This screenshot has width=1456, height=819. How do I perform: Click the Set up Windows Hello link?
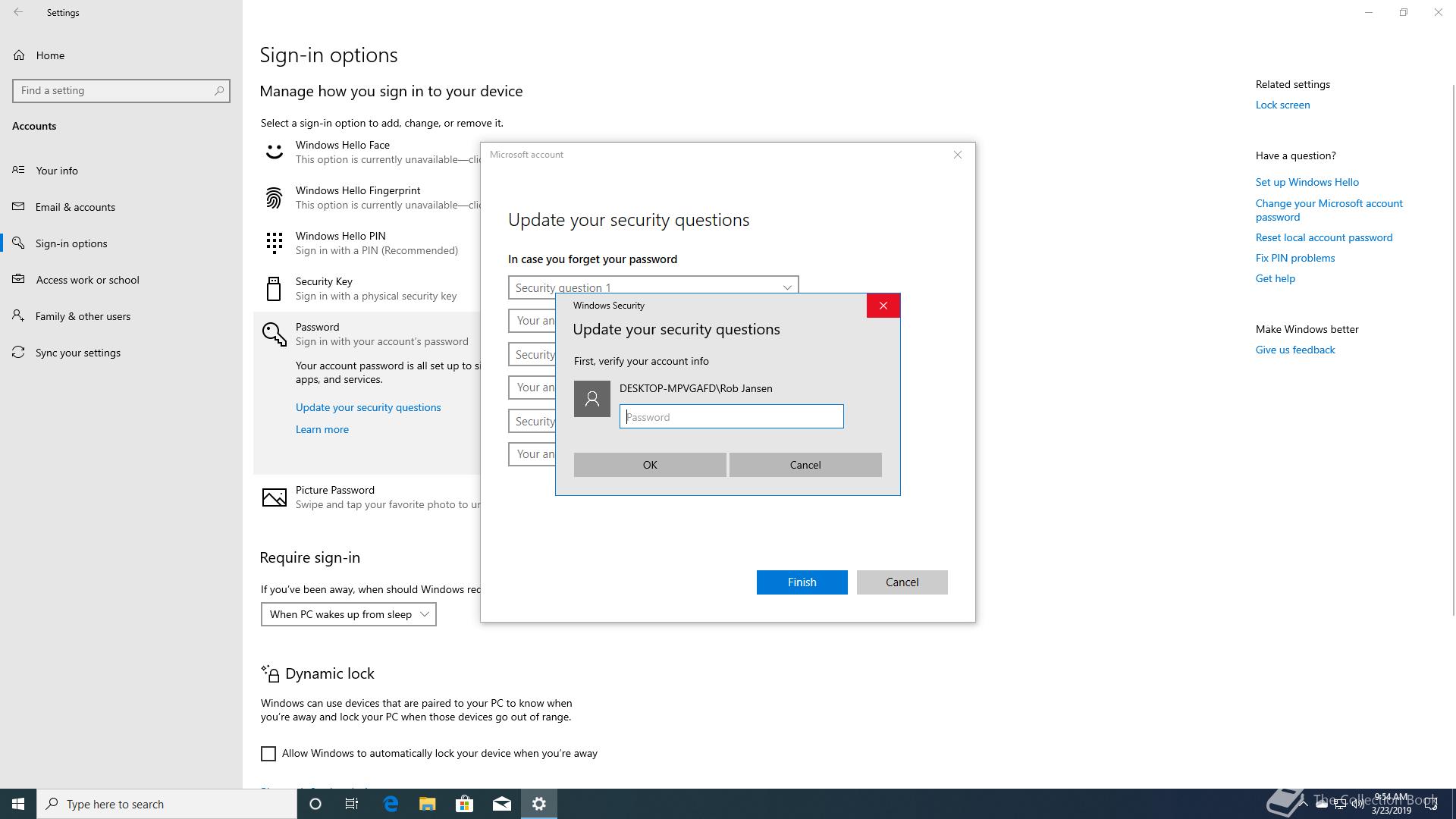1307,182
